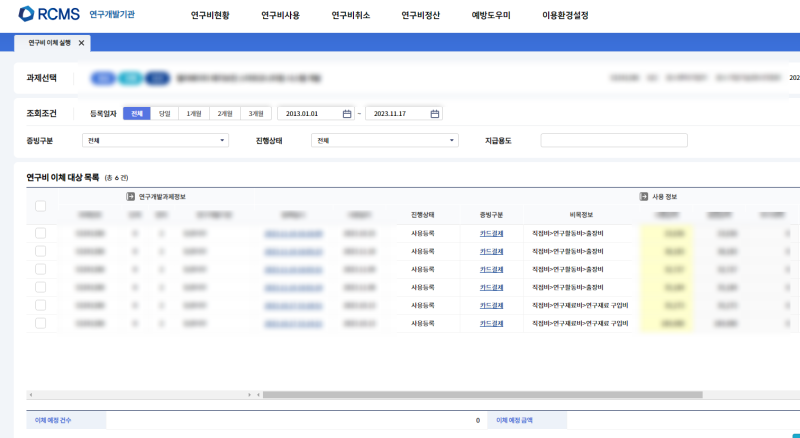
Task: Click the left table pane scroll-right arrow
Action: (x=249, y=395)
